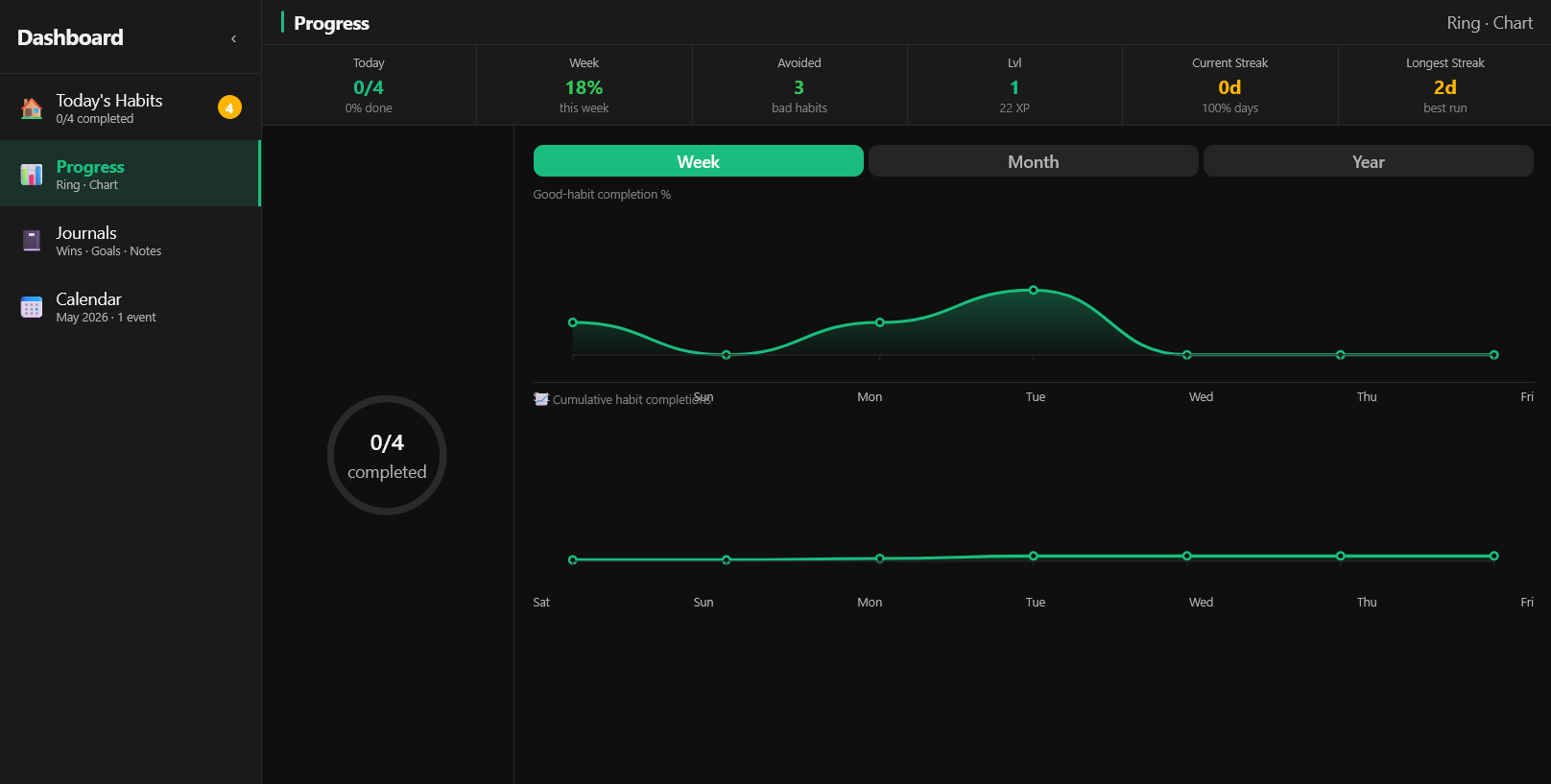Viewport: 1551px width, 784px height.
Task: Select the Progress sidebar item
Action: coord(131,174)
